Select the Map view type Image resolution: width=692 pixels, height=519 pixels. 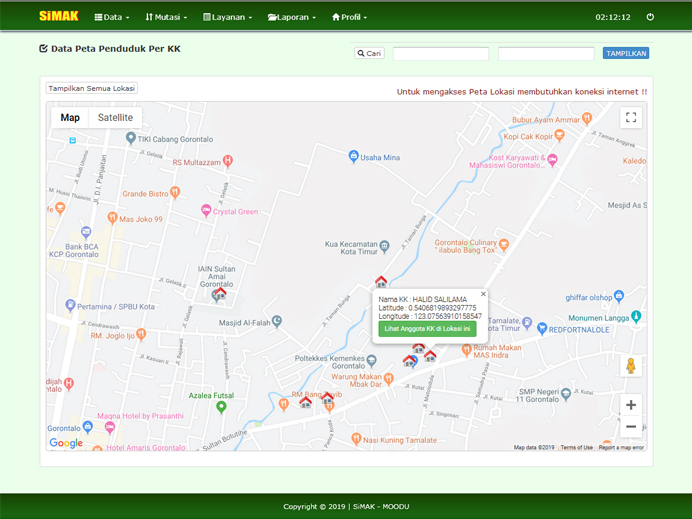[x=70, y=117]
